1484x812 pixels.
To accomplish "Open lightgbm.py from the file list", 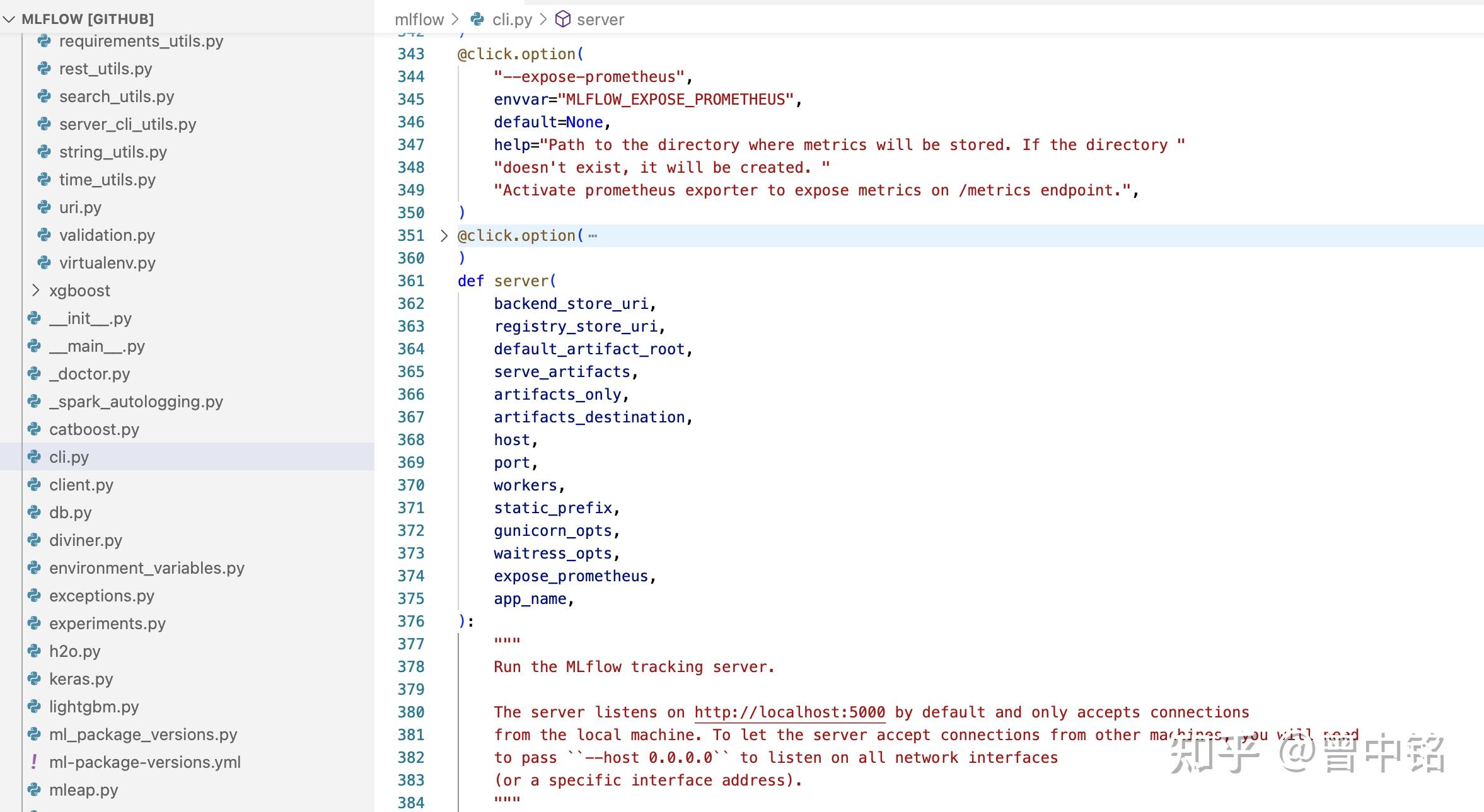I will coord(94,707).
